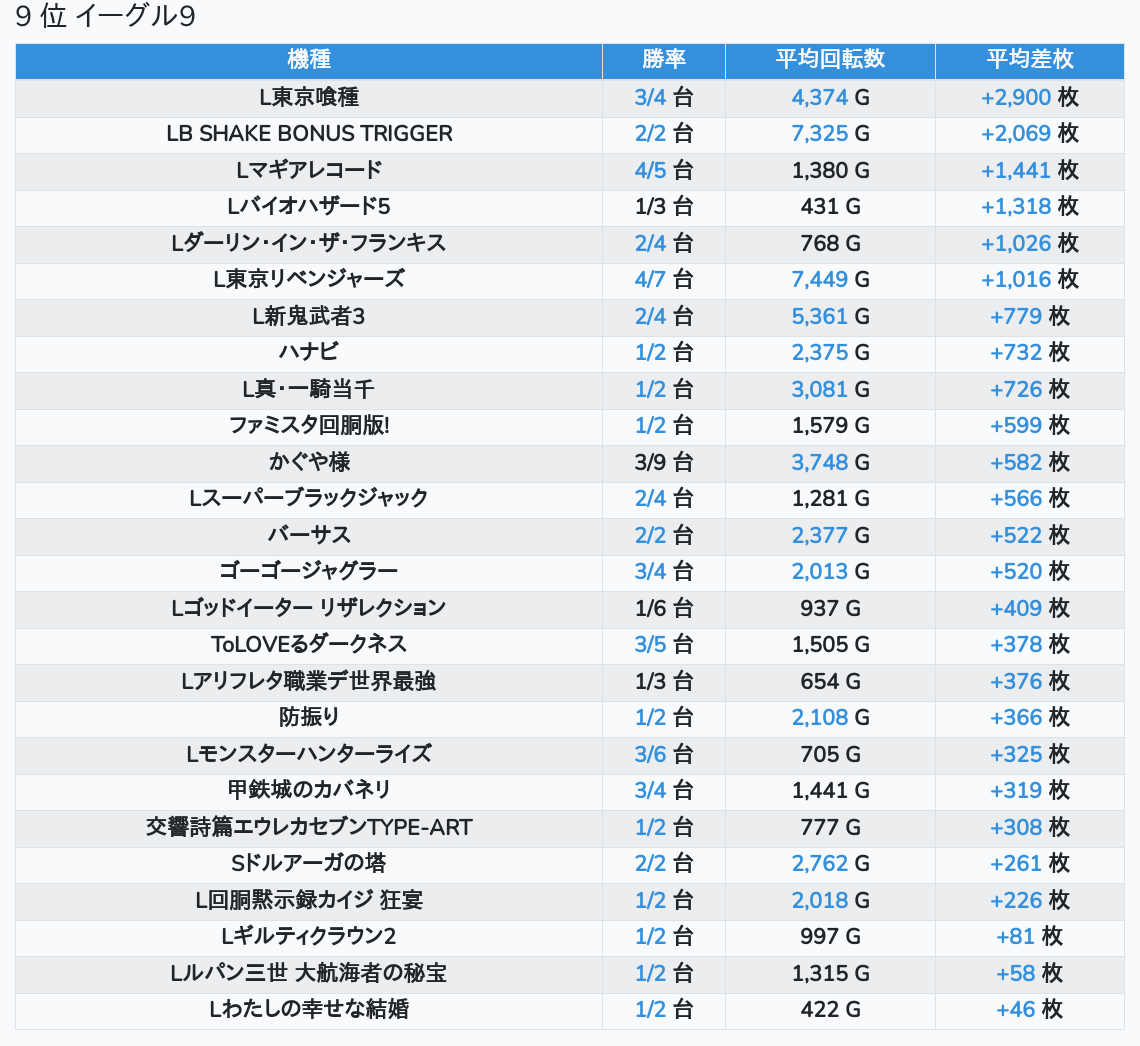Image resolution: width=1140 pixels, height=1046 pixels.
Task: Select the 平均差枚 column header
Action: click(1029, 60)
